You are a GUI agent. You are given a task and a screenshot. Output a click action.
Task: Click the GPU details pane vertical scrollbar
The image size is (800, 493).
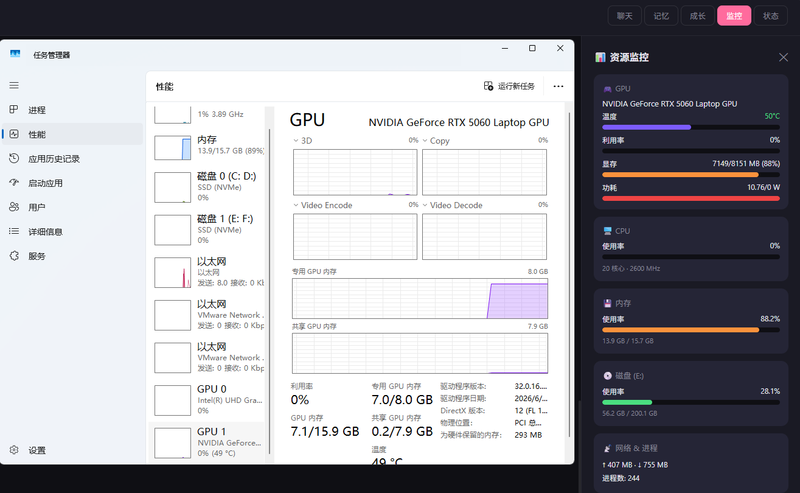pos(569,276)
